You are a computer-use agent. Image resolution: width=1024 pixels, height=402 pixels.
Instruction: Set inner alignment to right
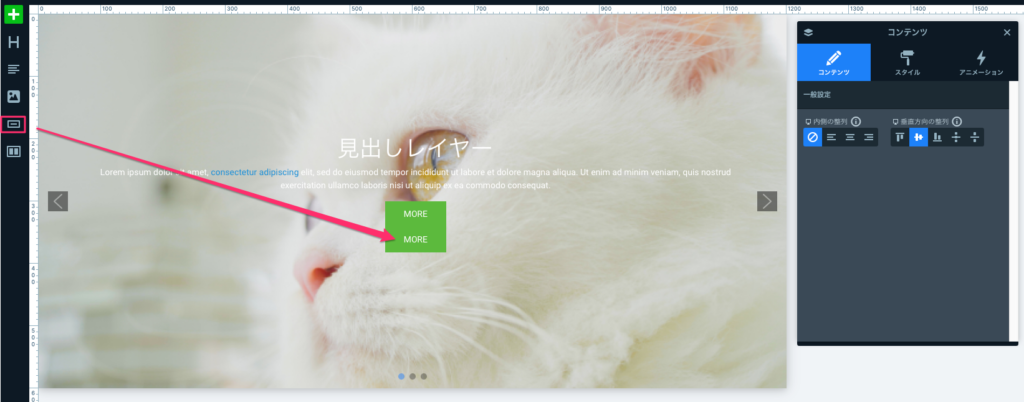click(869, 137)
